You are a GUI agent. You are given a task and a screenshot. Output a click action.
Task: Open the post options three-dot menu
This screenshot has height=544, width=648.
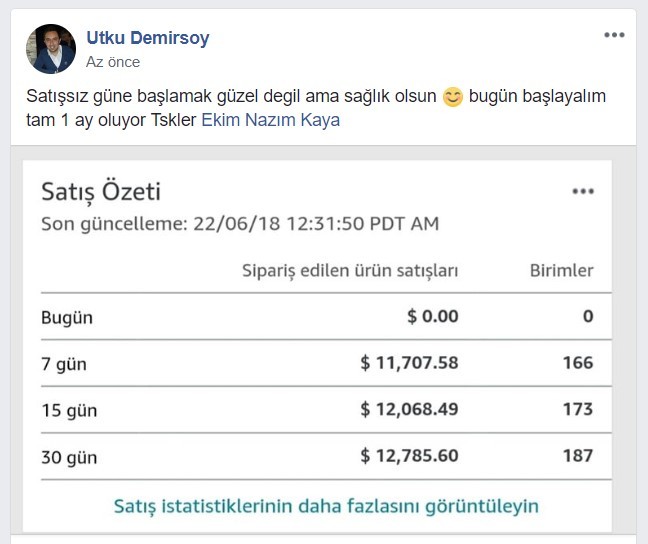point(614,35)
